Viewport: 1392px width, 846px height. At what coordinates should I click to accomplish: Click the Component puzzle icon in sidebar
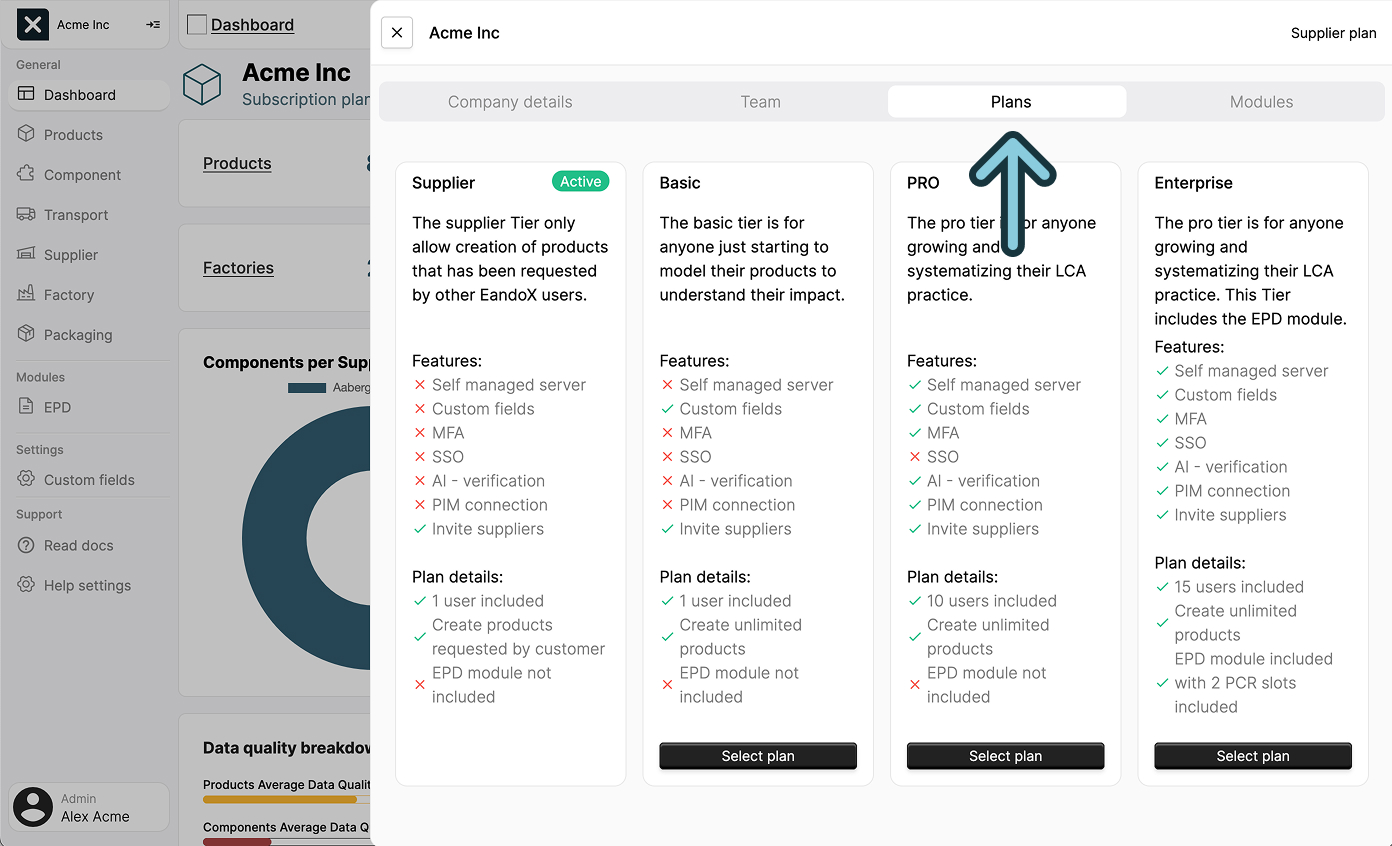point(26,175)
